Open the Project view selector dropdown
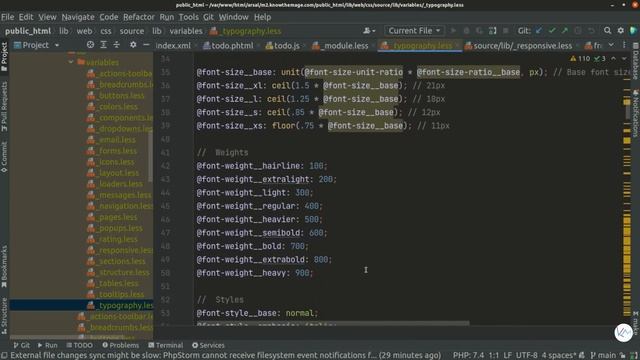The width and height of the screenshot is (640, 360). click(36, 45)
